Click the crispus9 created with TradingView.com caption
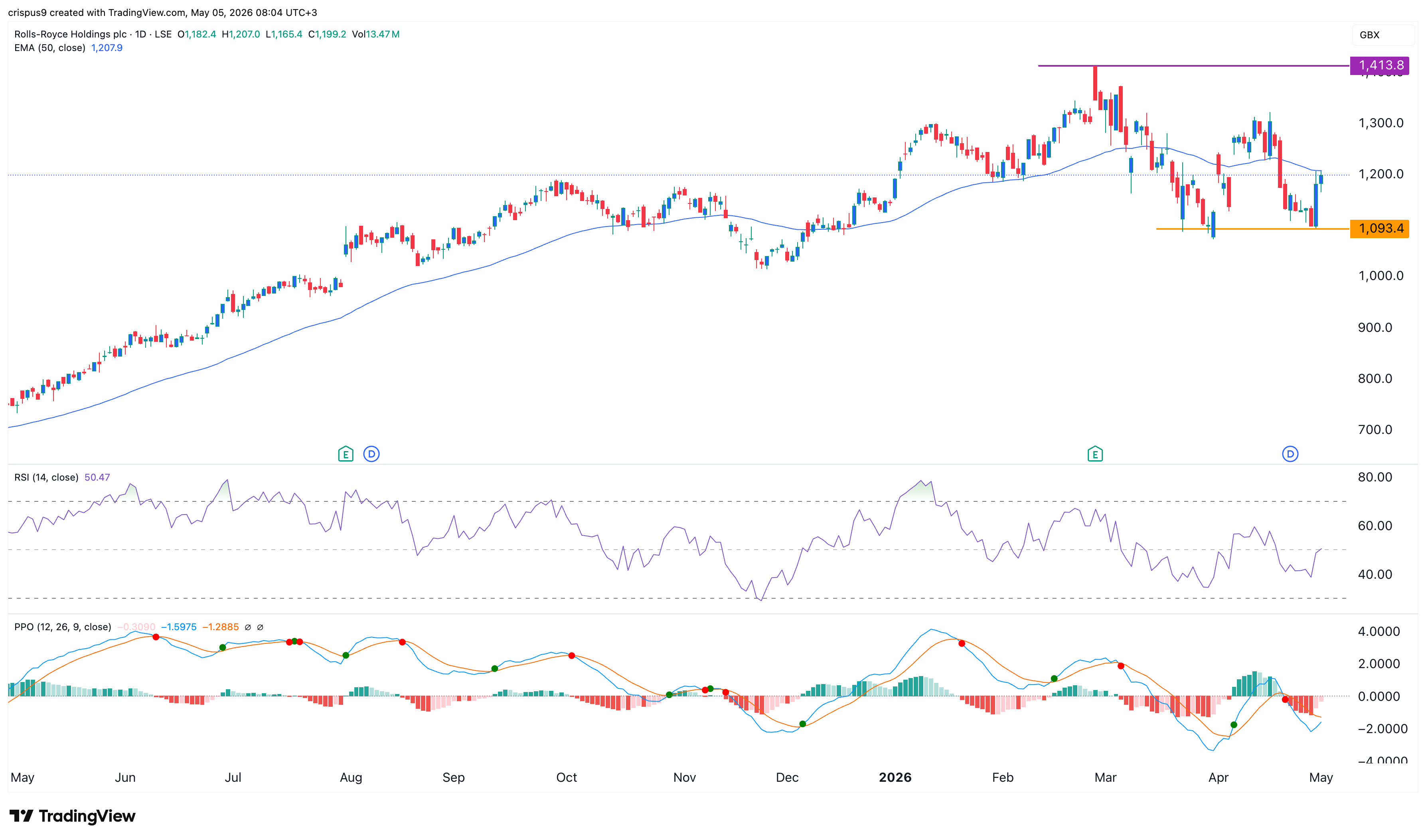The width and height of the screenshot is (1426, 840). click(x=162, y=12)
